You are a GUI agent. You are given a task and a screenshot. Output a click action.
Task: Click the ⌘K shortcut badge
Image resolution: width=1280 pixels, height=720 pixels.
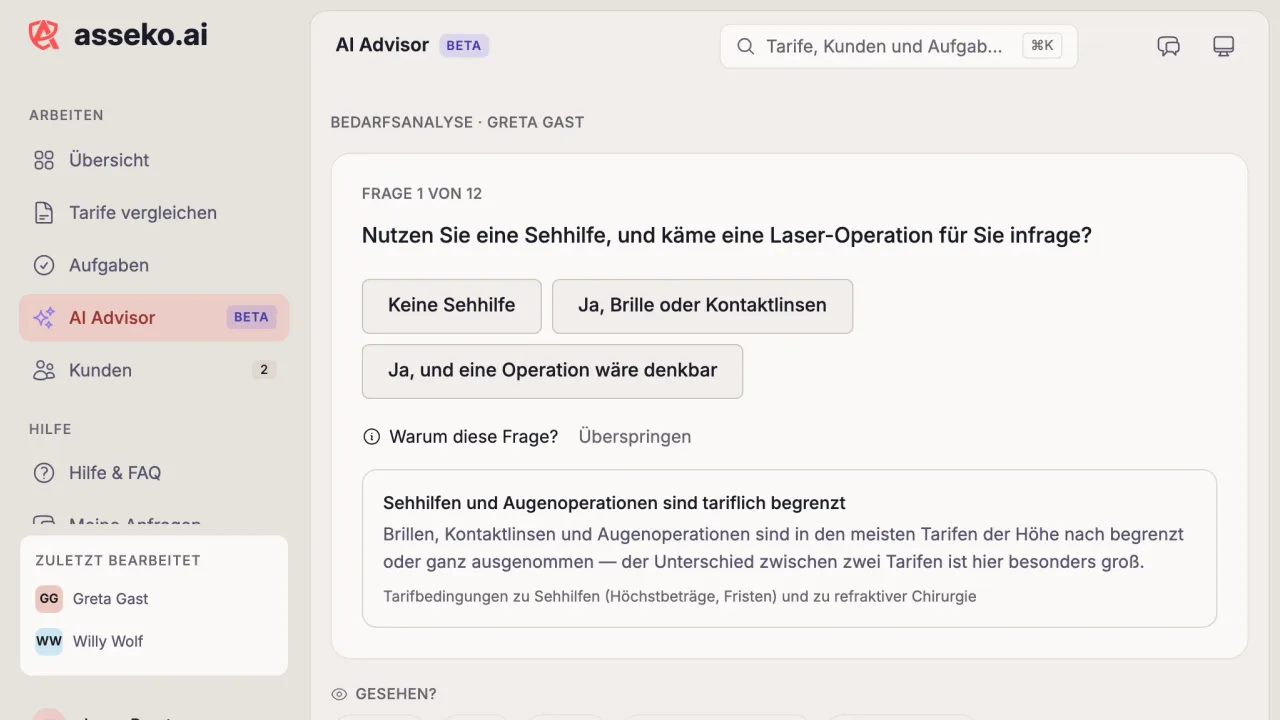[x=1042, y=46]
